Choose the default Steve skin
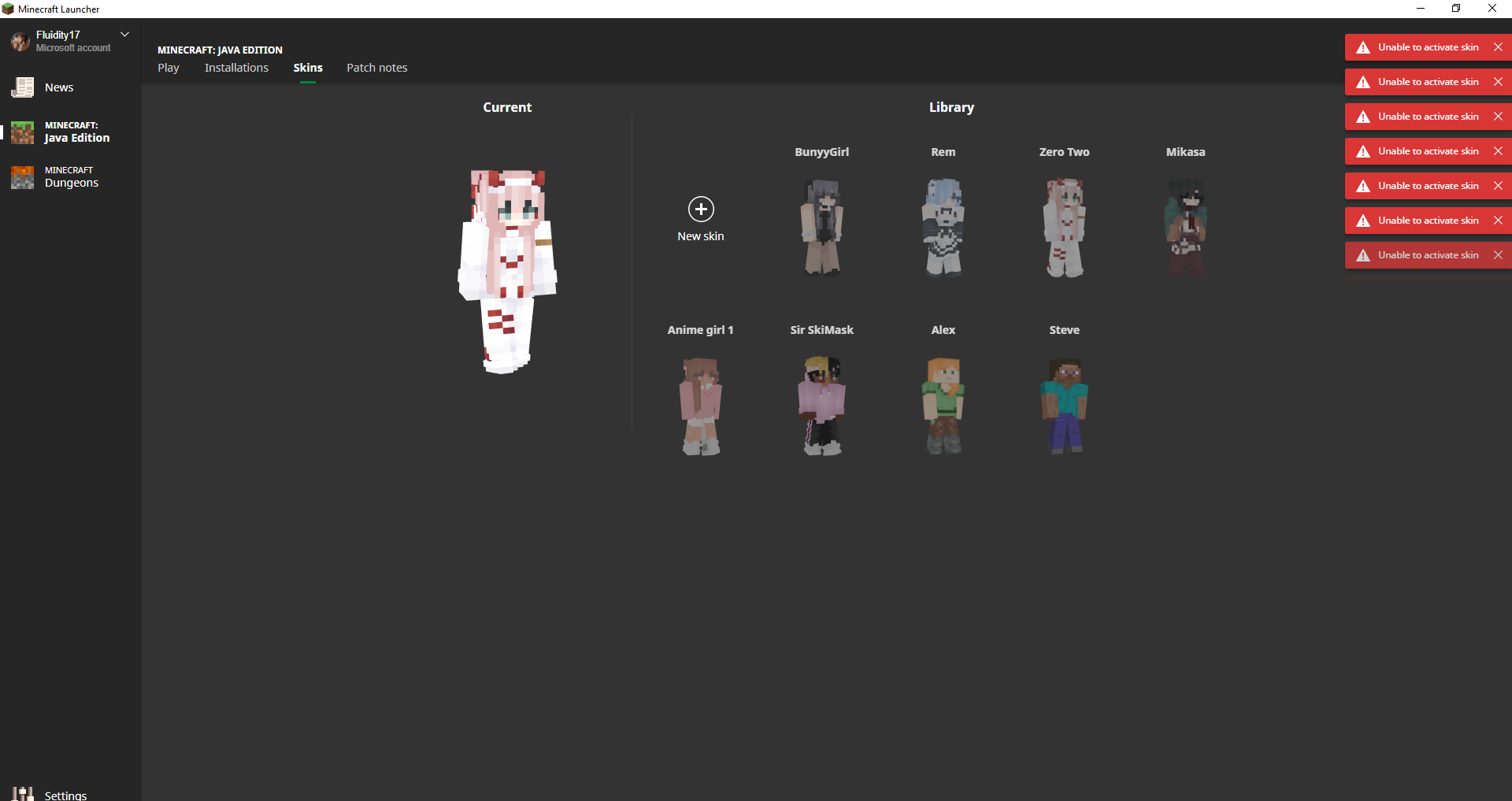 (1065, 406)
